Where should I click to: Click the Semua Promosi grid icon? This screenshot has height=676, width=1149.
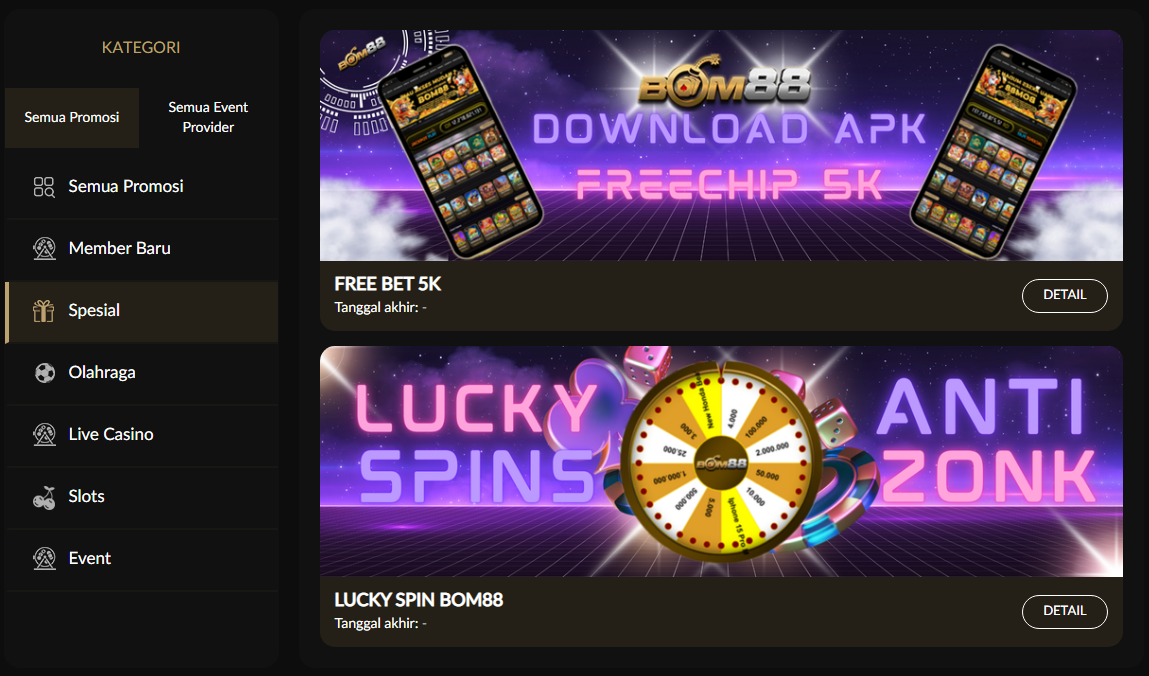pyautogui.click(x=44, y=187)
